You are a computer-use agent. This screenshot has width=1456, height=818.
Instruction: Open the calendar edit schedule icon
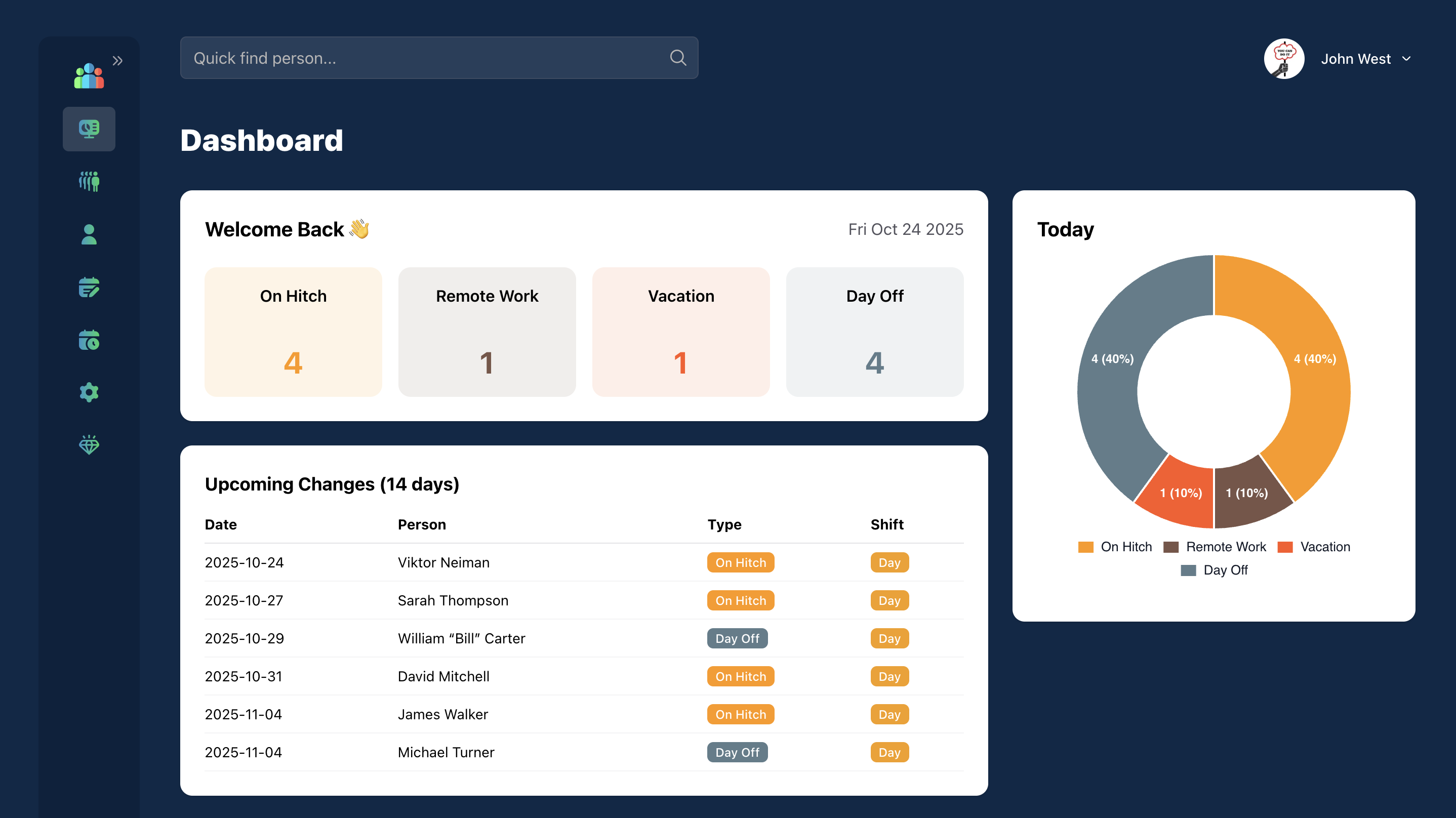[89, 287]
